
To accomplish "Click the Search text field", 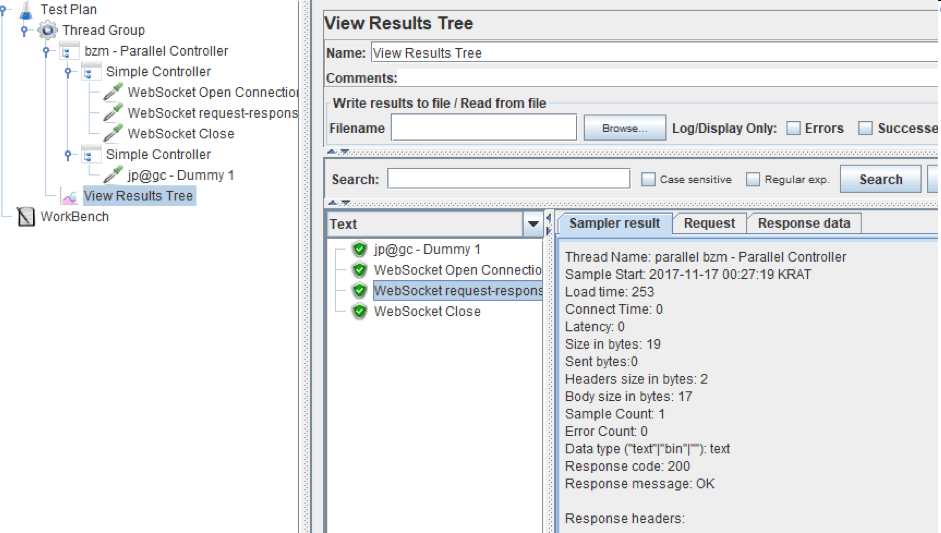I will 508,179.
